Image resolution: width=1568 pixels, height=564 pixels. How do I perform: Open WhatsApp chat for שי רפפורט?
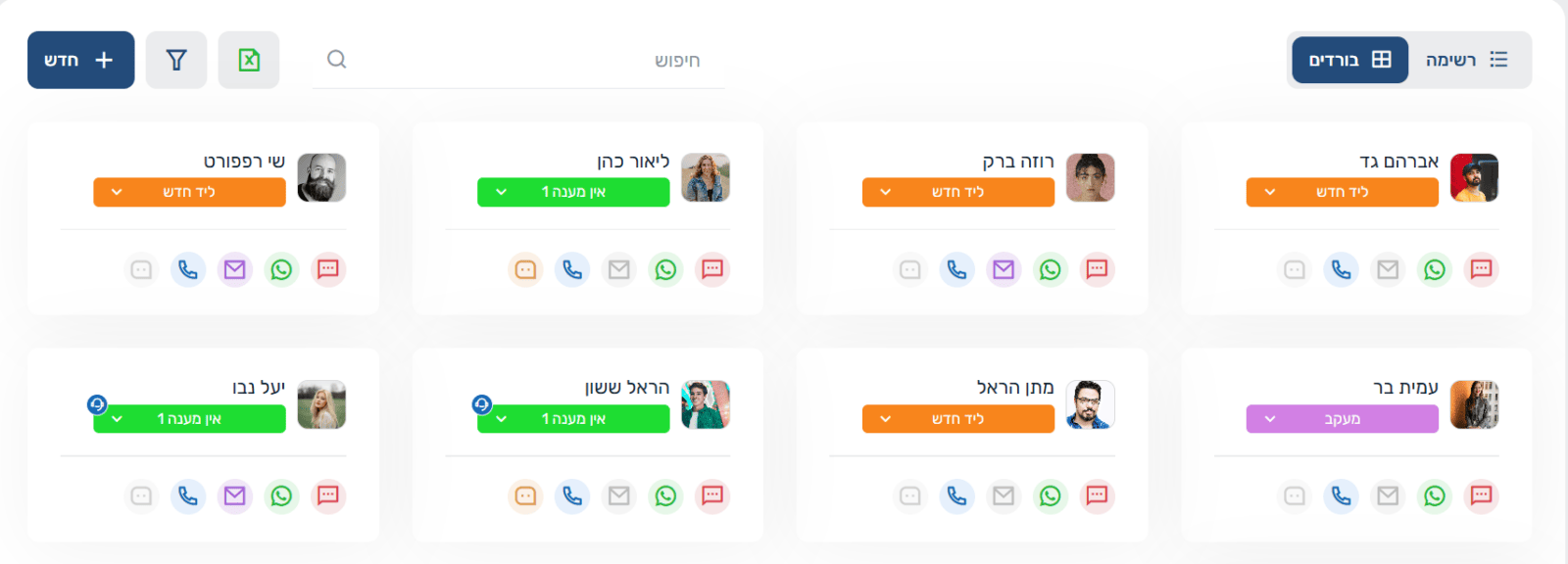coord(282,269)
